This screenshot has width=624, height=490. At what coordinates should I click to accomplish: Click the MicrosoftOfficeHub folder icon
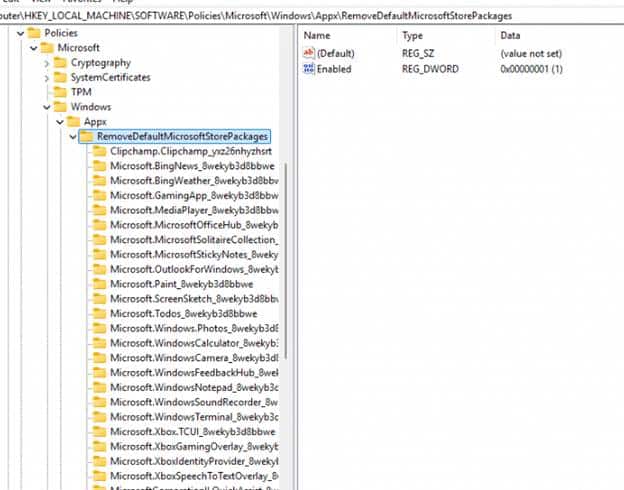99,225
